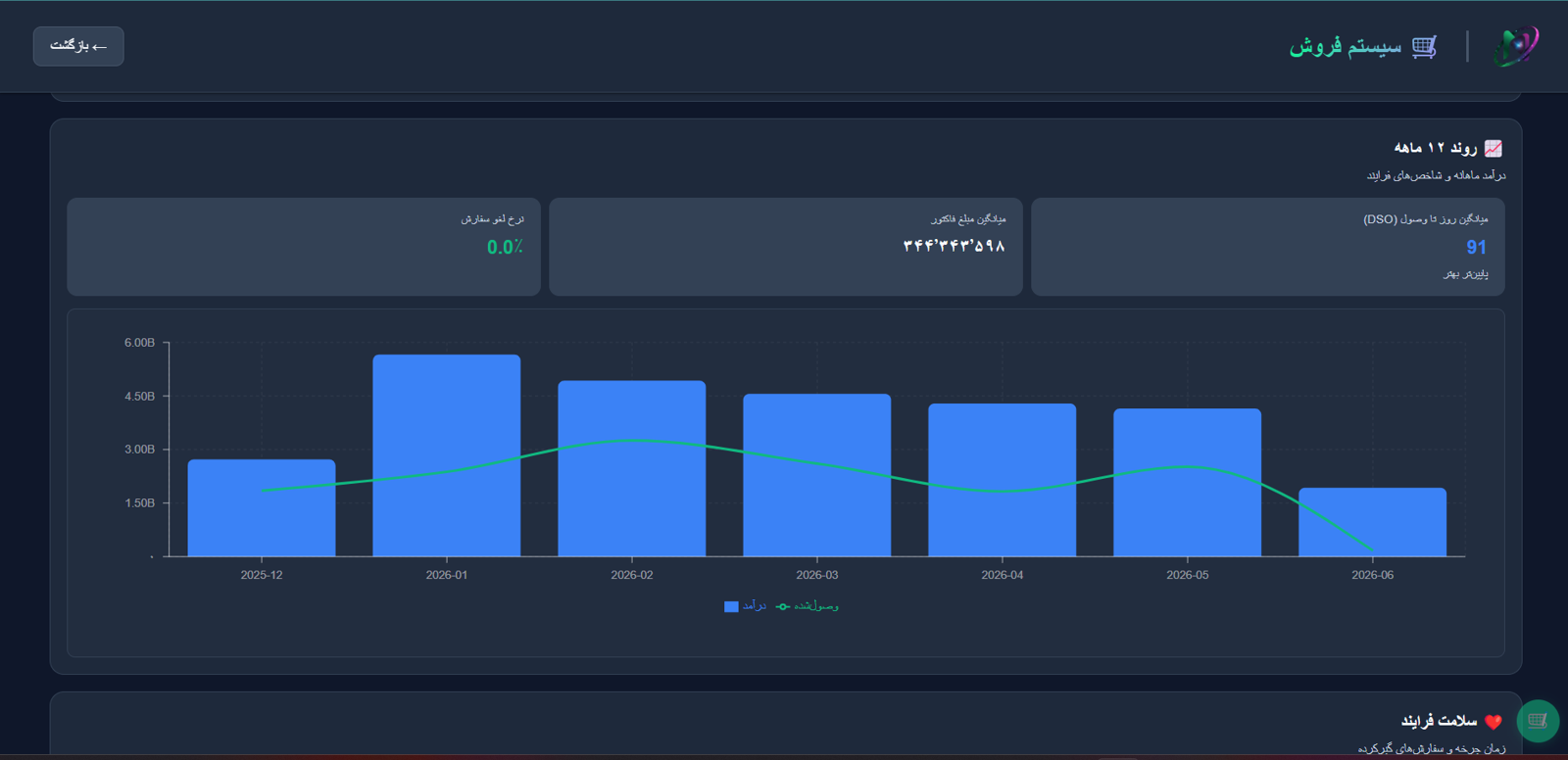Click the سیستم فروش header title
Image resolution: width=1568 pixels, height=760 pixels.
(x=1346, y=46)
